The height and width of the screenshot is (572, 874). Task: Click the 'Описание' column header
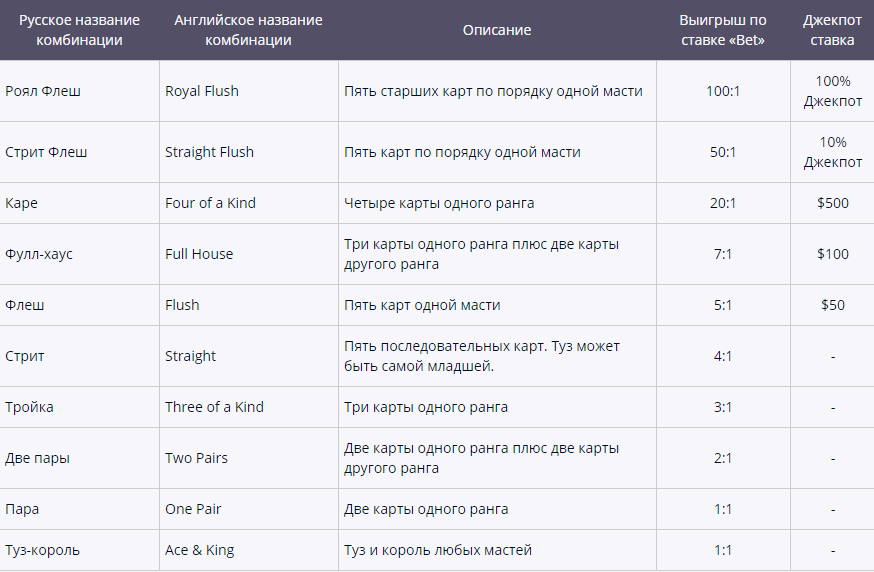[x=497, y=30]
